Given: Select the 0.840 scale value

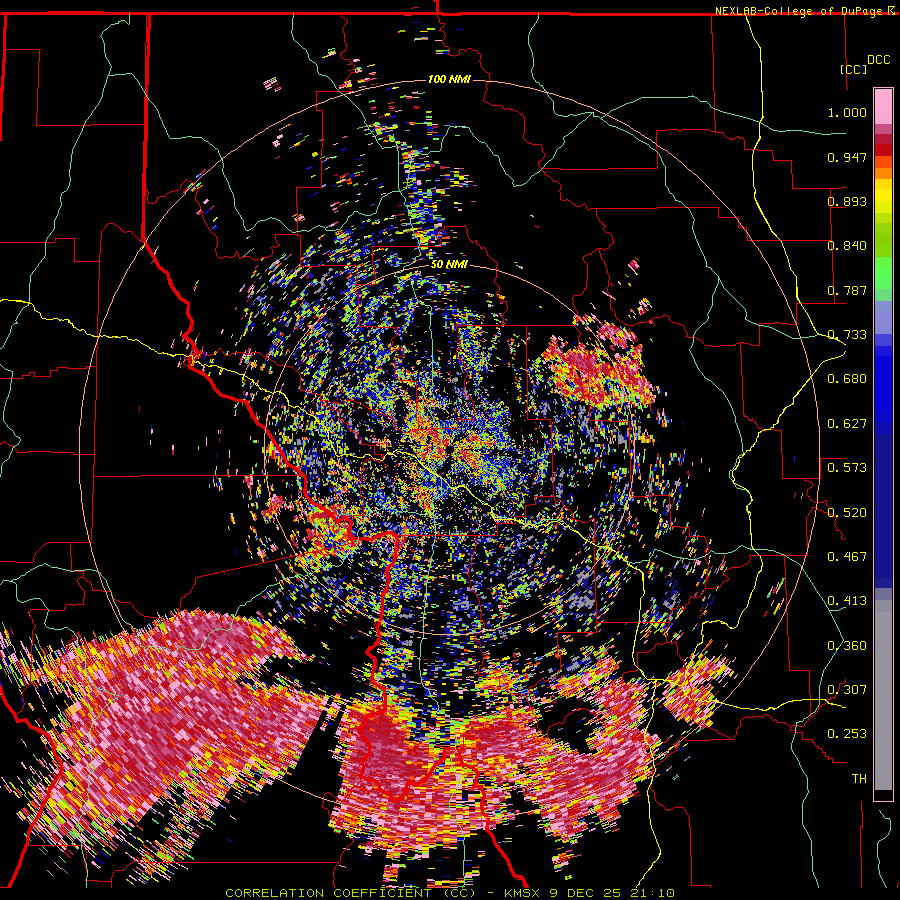Looking at the screenshot, I should click(847, 246).
